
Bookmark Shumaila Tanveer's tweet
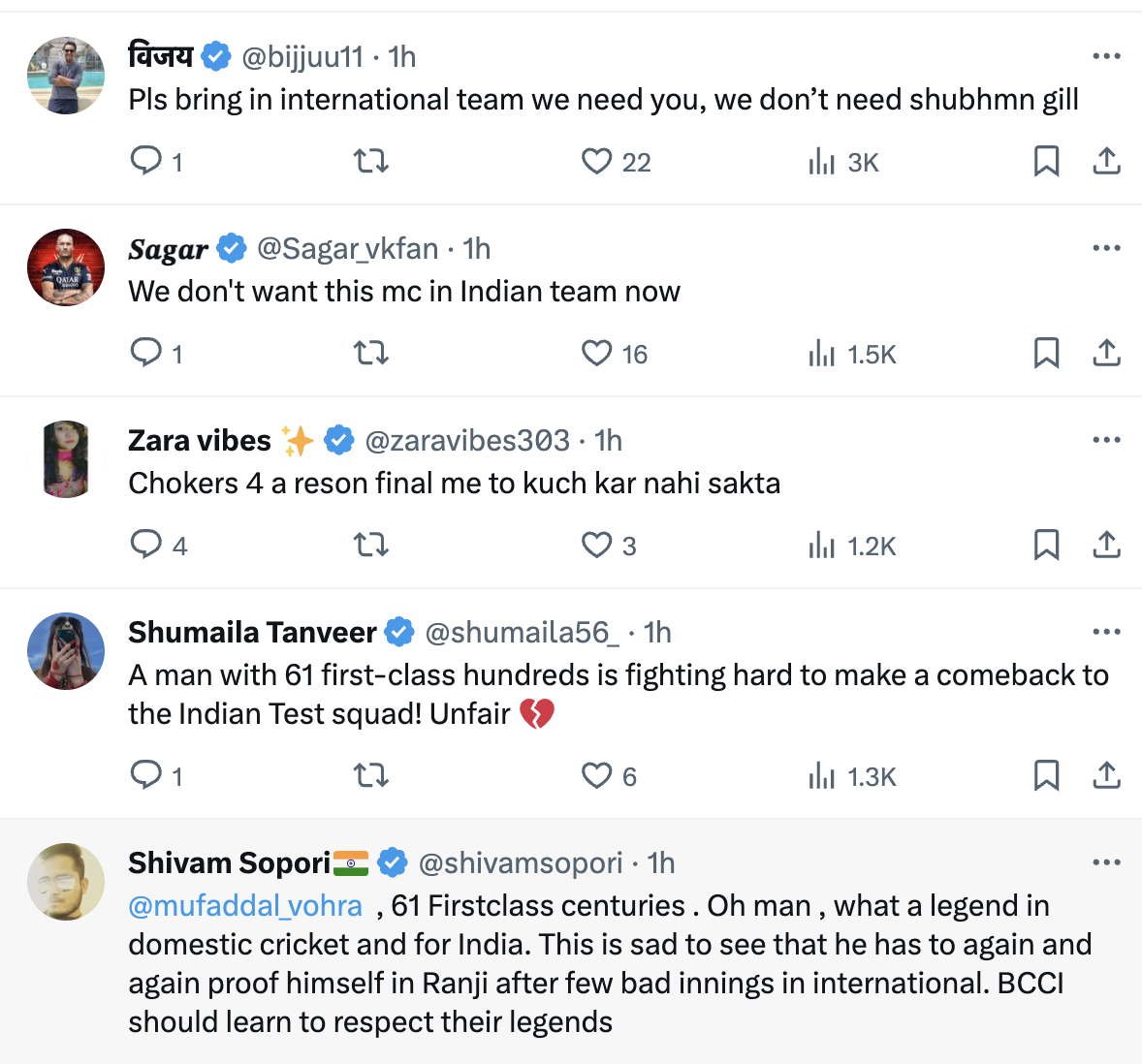point(1046,775)
